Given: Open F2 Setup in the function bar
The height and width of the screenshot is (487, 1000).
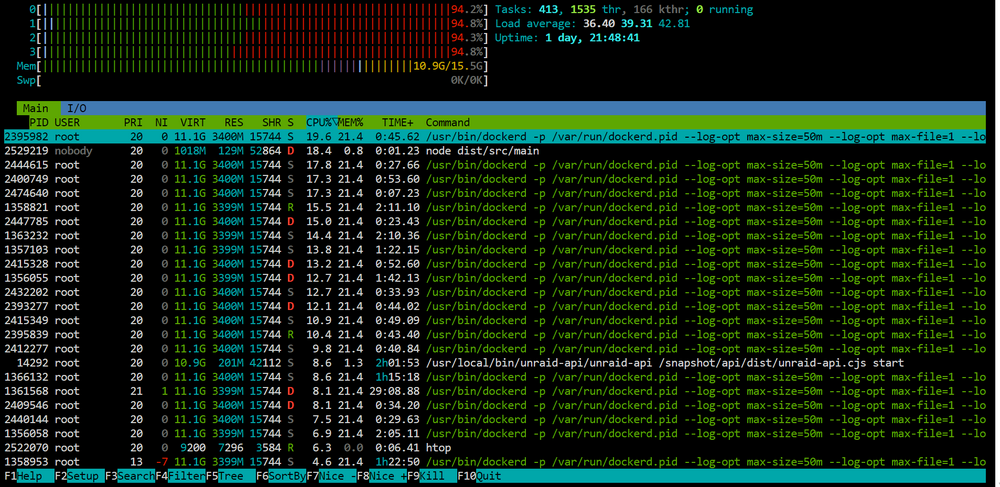Looking at the screenshot, I should pos(80,476).
